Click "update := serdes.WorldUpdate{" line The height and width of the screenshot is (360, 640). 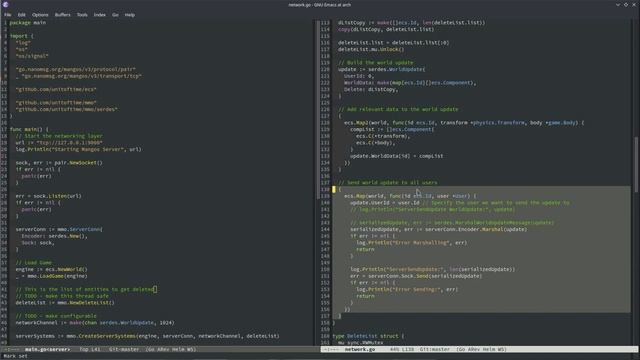tap(381, 69)
